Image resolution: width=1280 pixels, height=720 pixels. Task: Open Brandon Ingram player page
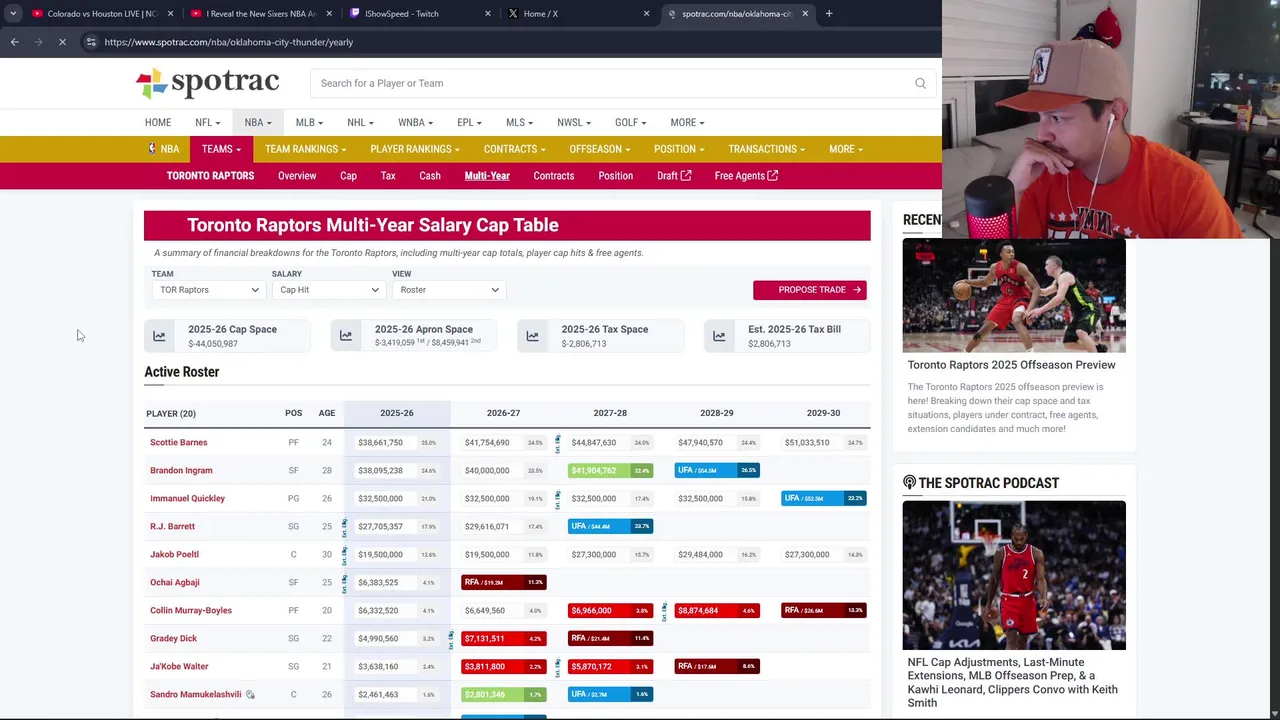[x=181, y=470]
